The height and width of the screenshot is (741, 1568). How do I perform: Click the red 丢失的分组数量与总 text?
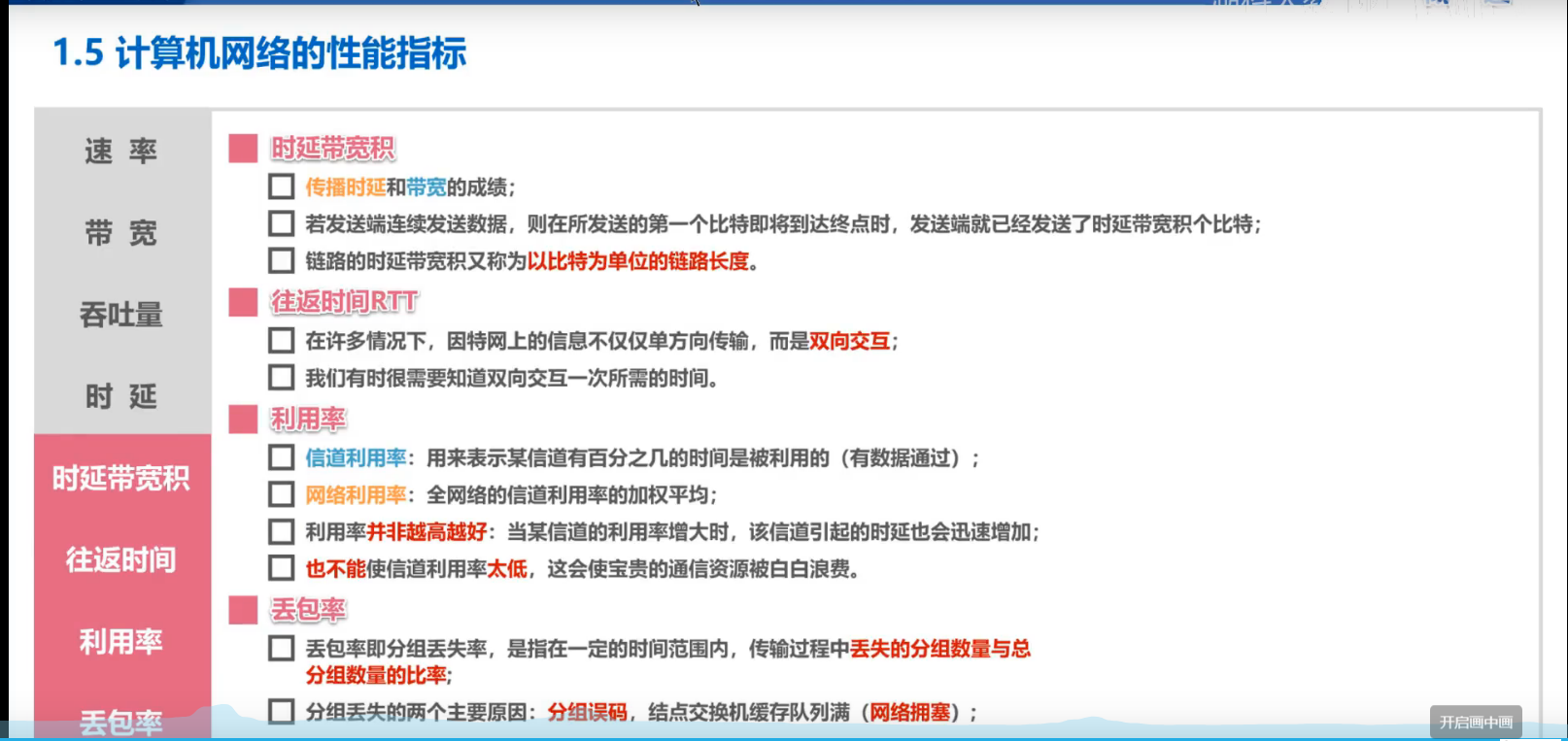[x=940, y=649]
